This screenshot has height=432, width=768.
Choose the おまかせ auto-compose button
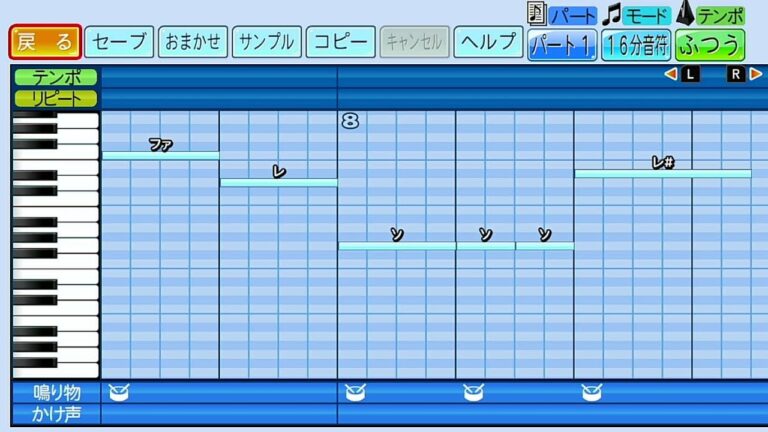click(193, 42)
